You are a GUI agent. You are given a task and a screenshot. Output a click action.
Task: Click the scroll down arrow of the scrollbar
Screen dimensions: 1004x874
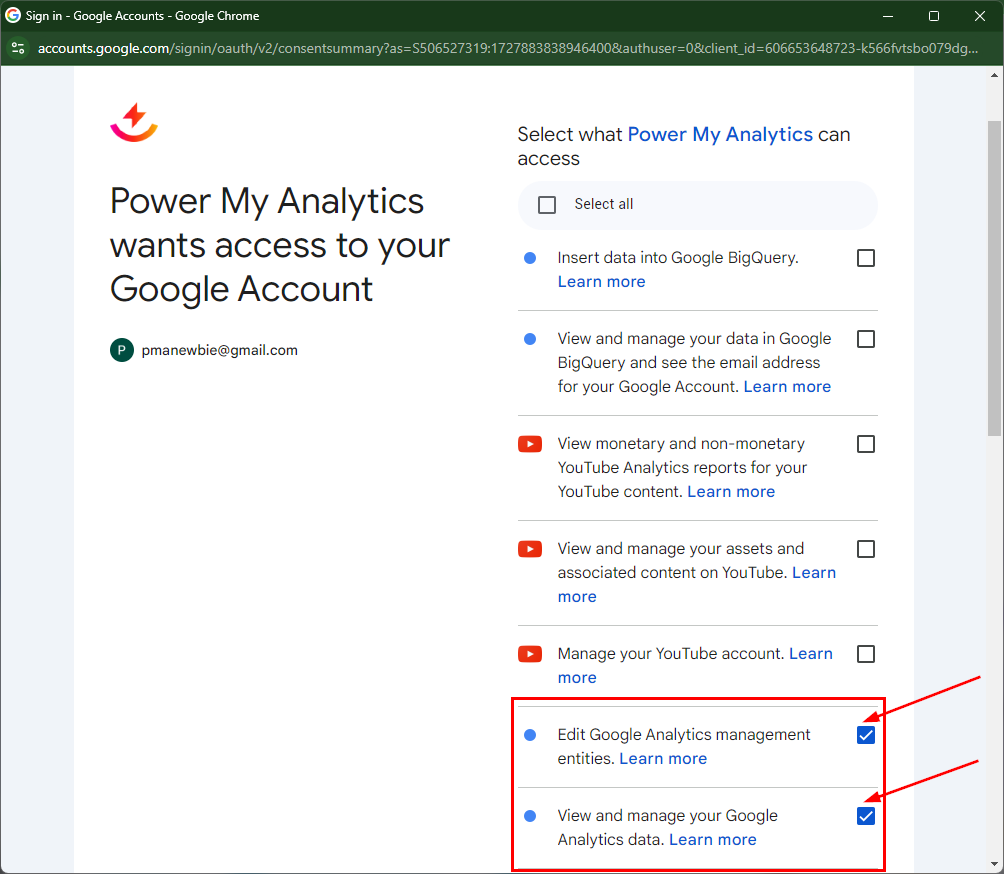point(994,863)
